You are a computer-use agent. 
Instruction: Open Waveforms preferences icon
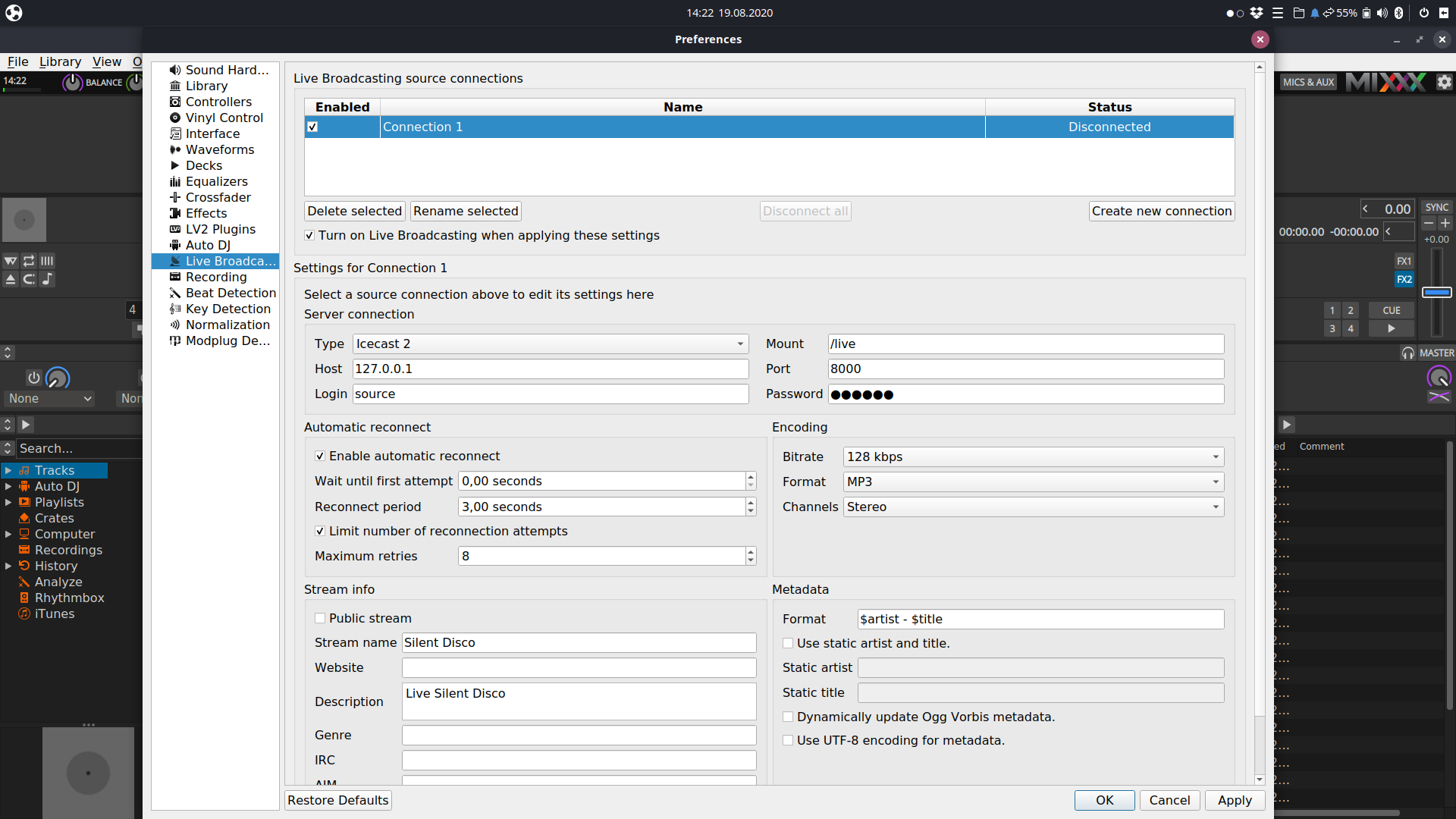pos(175,149)
